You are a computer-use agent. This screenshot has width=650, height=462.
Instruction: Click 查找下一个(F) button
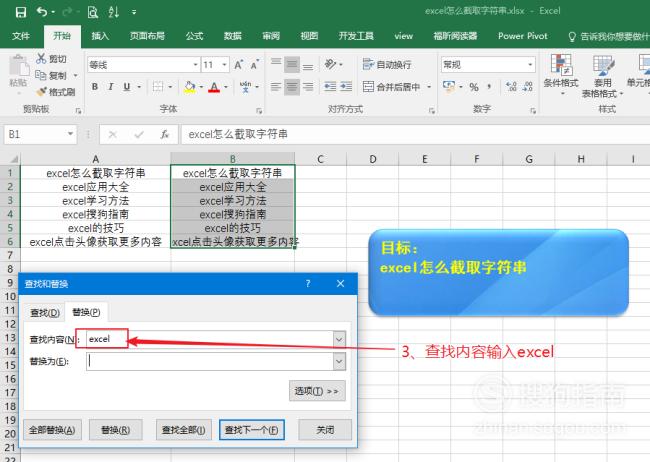tap(252, 430)
